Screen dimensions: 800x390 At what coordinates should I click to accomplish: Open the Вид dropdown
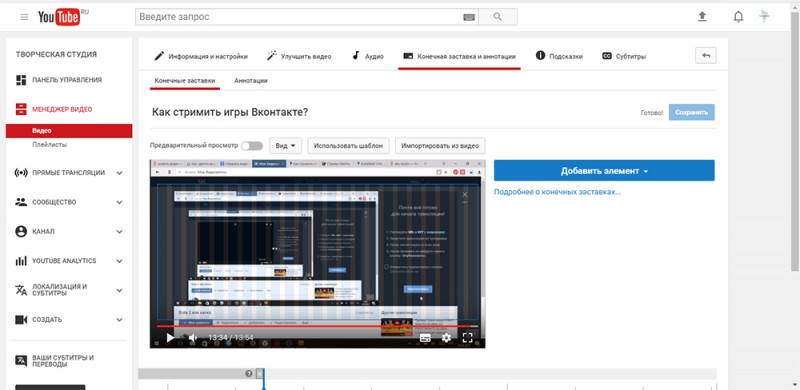[285, 145]
